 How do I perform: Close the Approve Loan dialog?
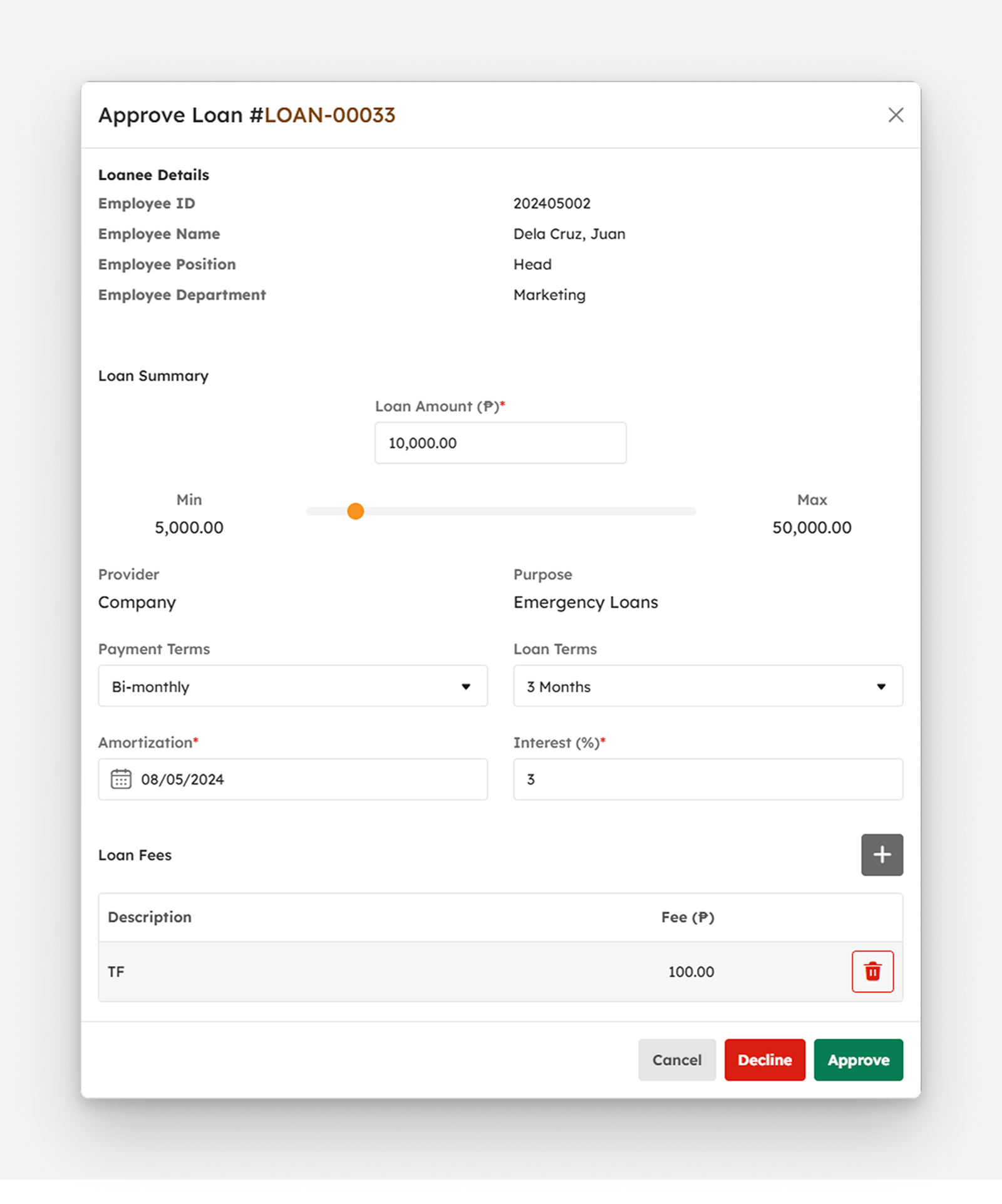pos(896,115)
